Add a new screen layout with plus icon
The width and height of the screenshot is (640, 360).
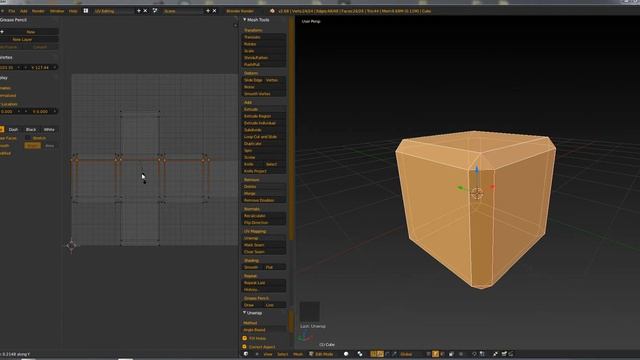(139, 11)
